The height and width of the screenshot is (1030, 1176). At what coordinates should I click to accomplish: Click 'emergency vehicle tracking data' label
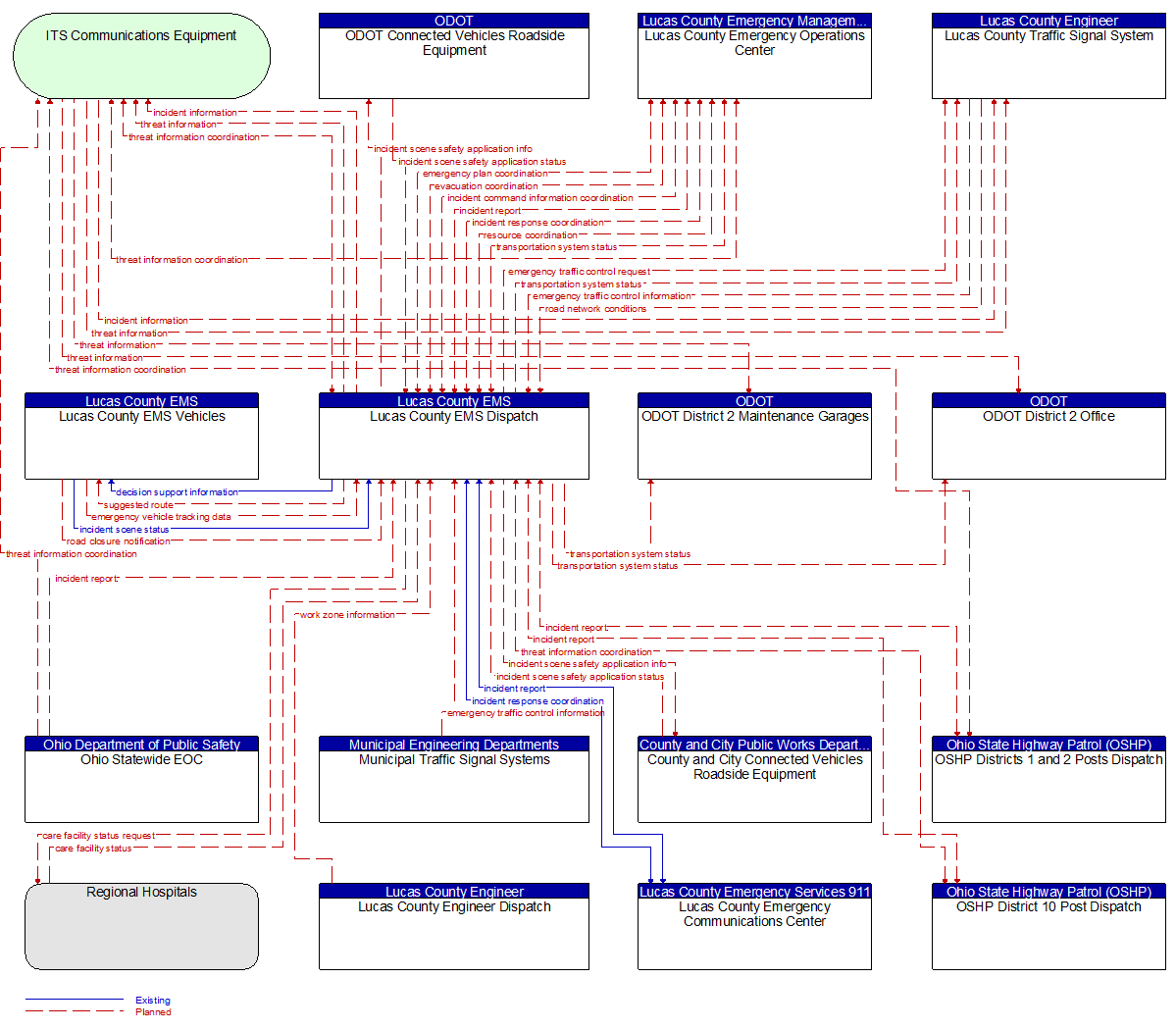tap(161, 517)
